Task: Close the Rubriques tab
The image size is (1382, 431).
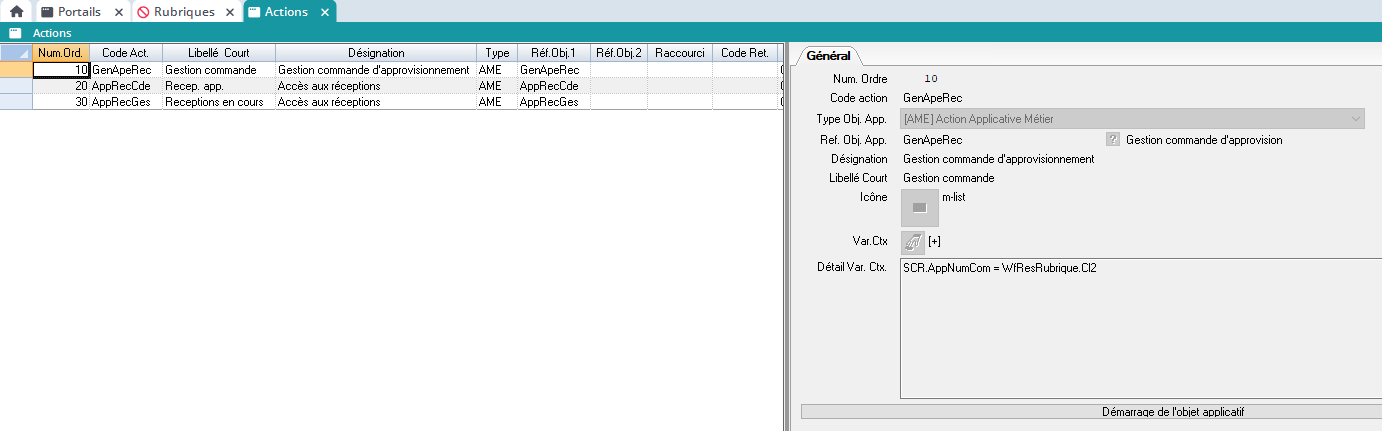Action: [x=228, y=12]
